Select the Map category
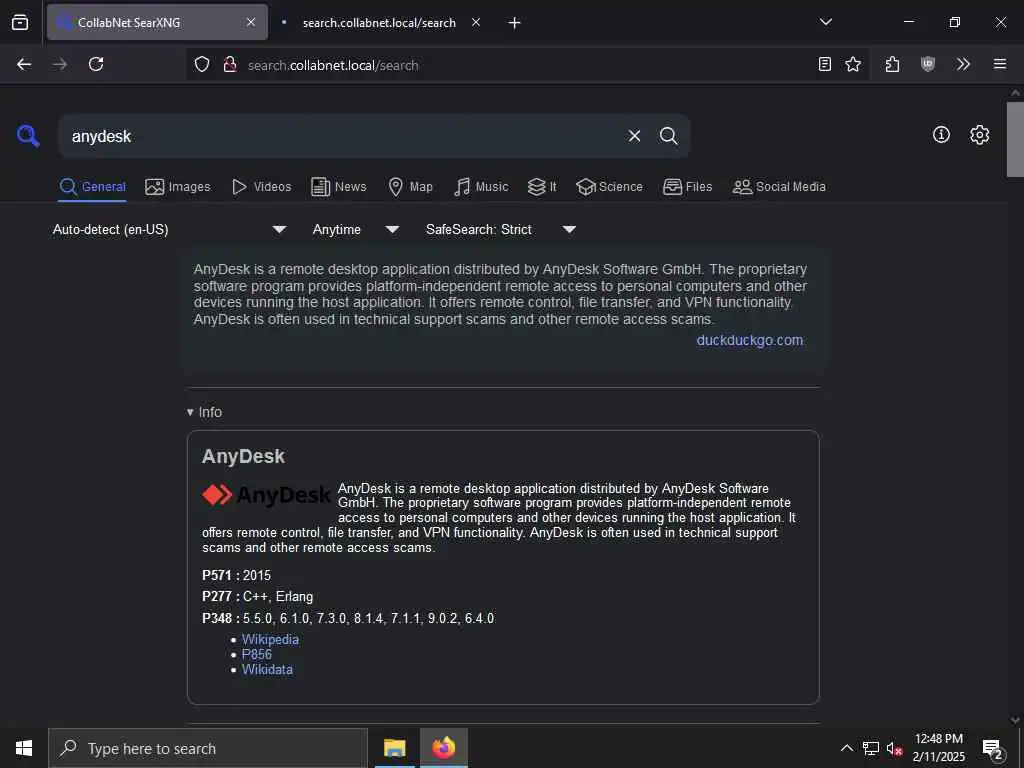The height and width of the screenshot is (768, 1024). [410, 187]
